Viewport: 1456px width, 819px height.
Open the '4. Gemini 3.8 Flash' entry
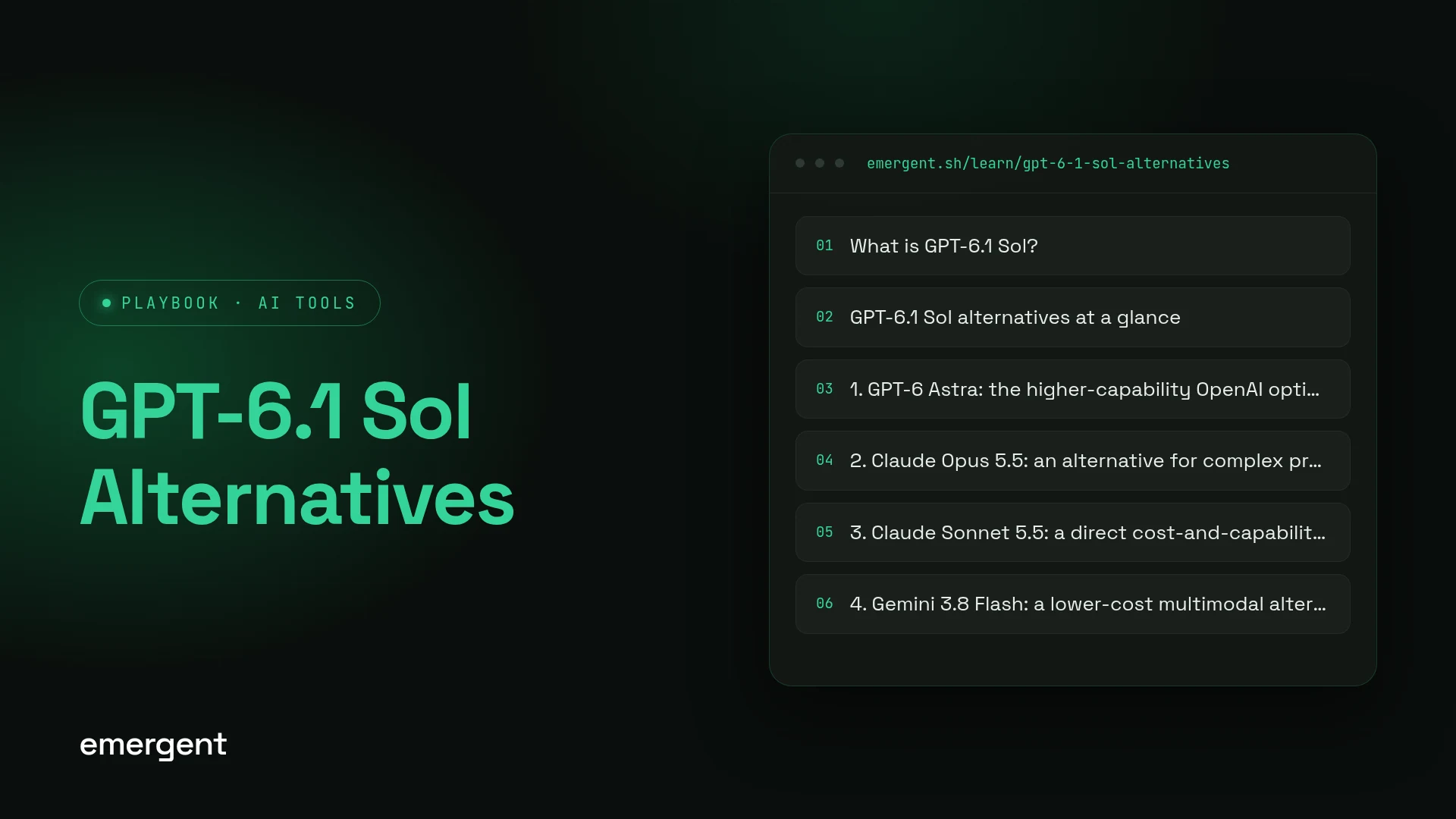pyautogui.click(x=1072, y=604)
